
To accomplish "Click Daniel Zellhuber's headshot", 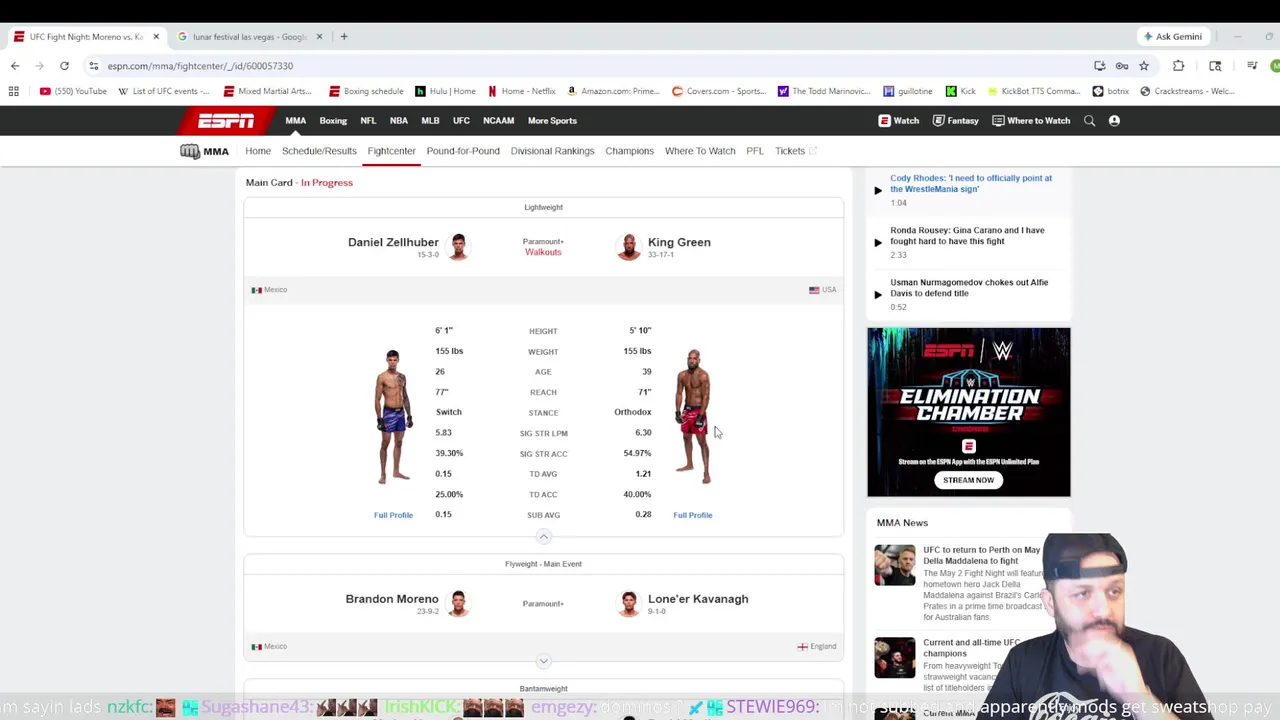I will 458,246.
